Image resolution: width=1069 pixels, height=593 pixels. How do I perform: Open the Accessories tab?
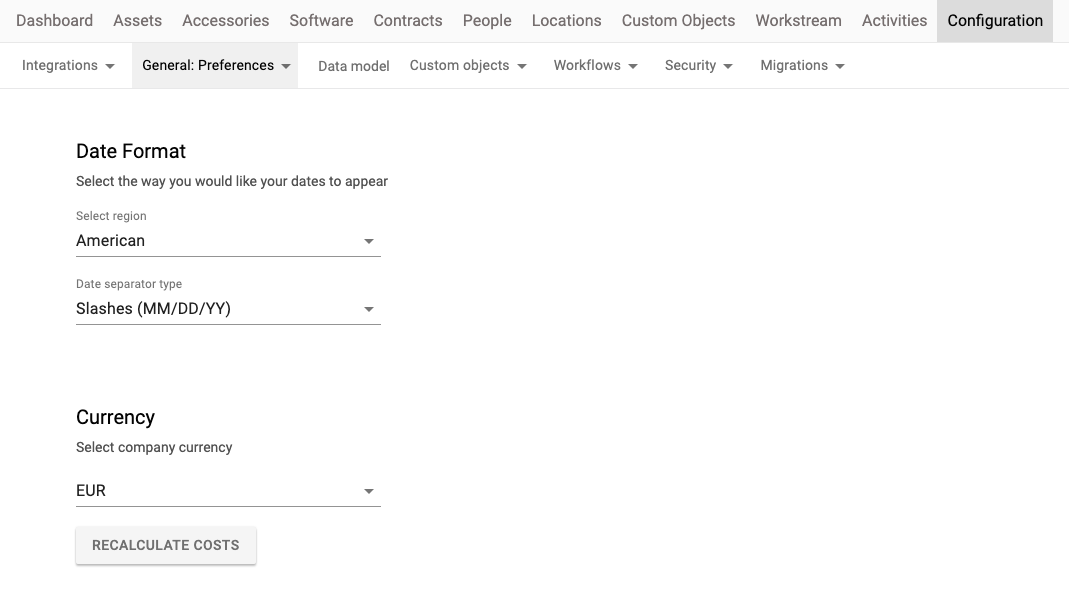pyautogui.click(x=226, y=20)
